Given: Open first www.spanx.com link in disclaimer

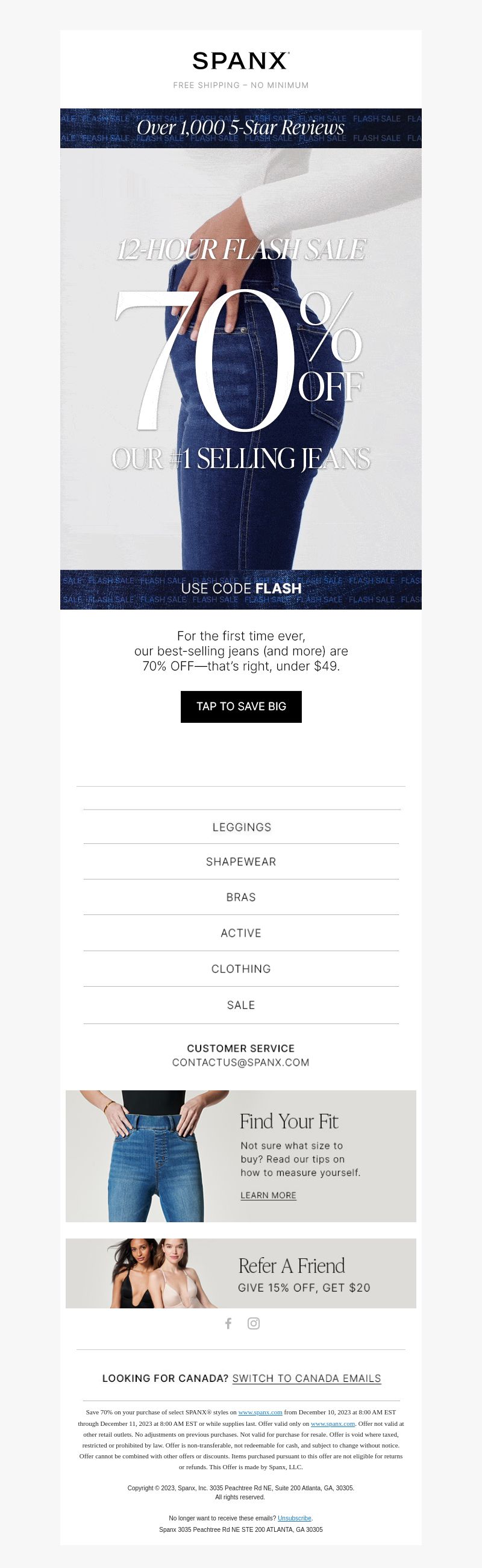Looking at the screenshot, I should pos(260,1411).
